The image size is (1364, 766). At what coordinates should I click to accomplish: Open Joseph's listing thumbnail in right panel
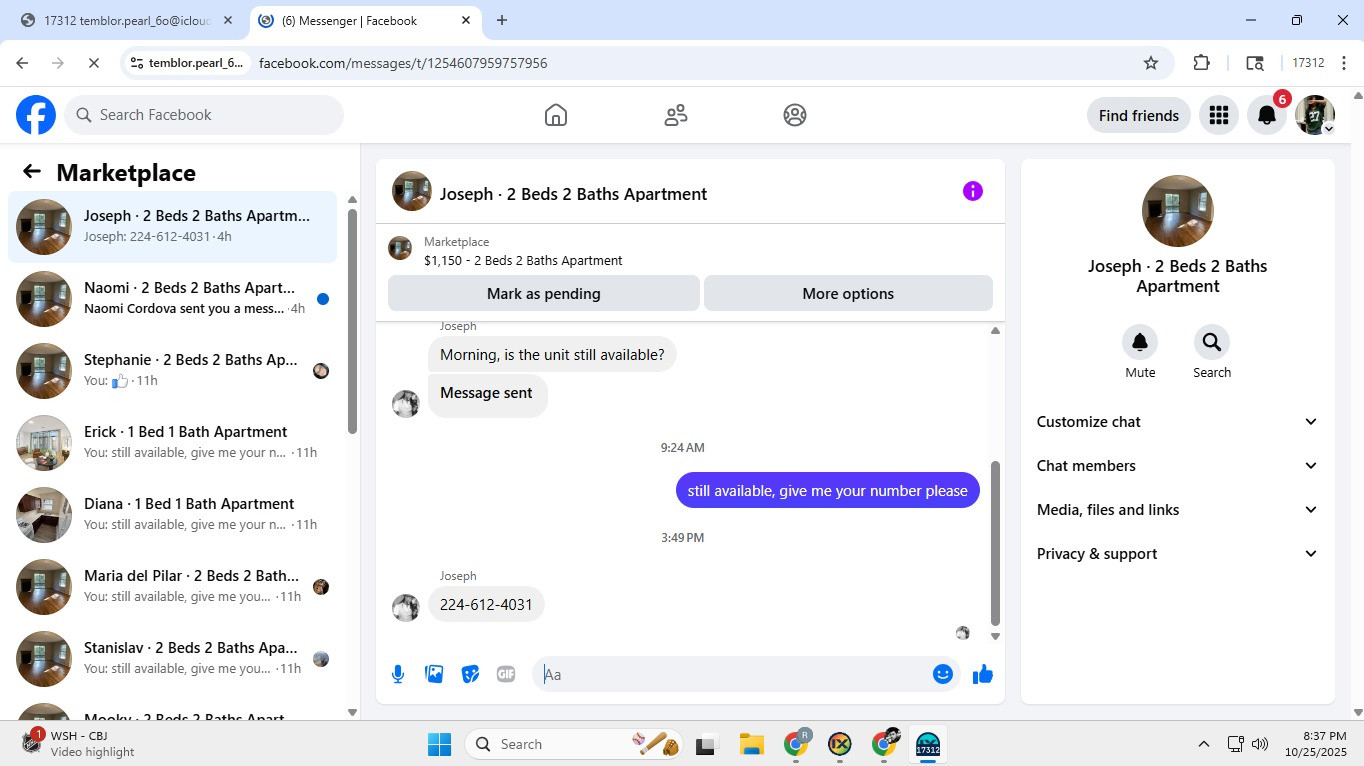(1178, 211)
